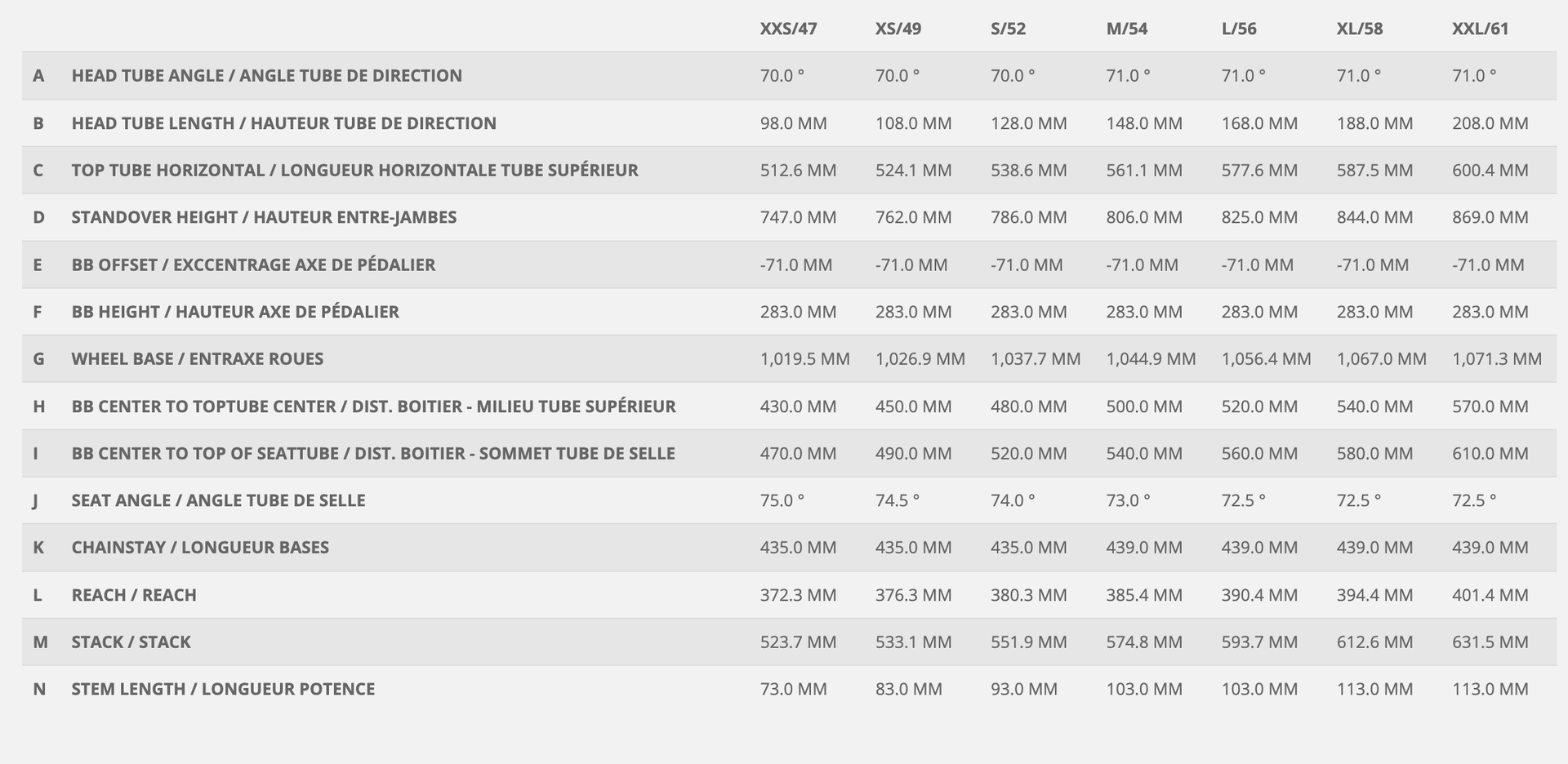This screenshot has width=1568, height=764.
Task: Select the 75.0° seat angle value
Action: click(782, 500)
